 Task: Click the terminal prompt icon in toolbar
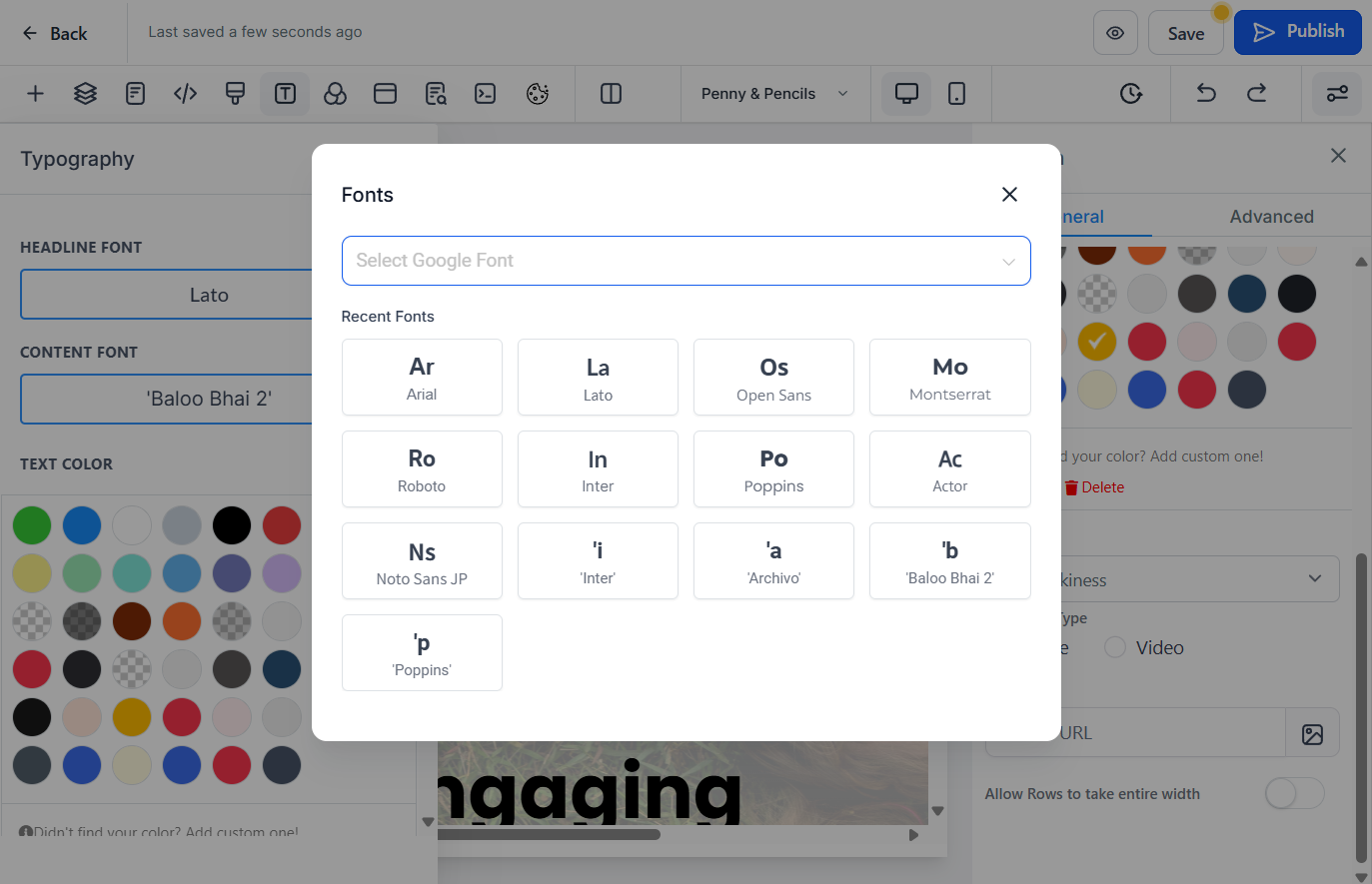pos(485,94)
